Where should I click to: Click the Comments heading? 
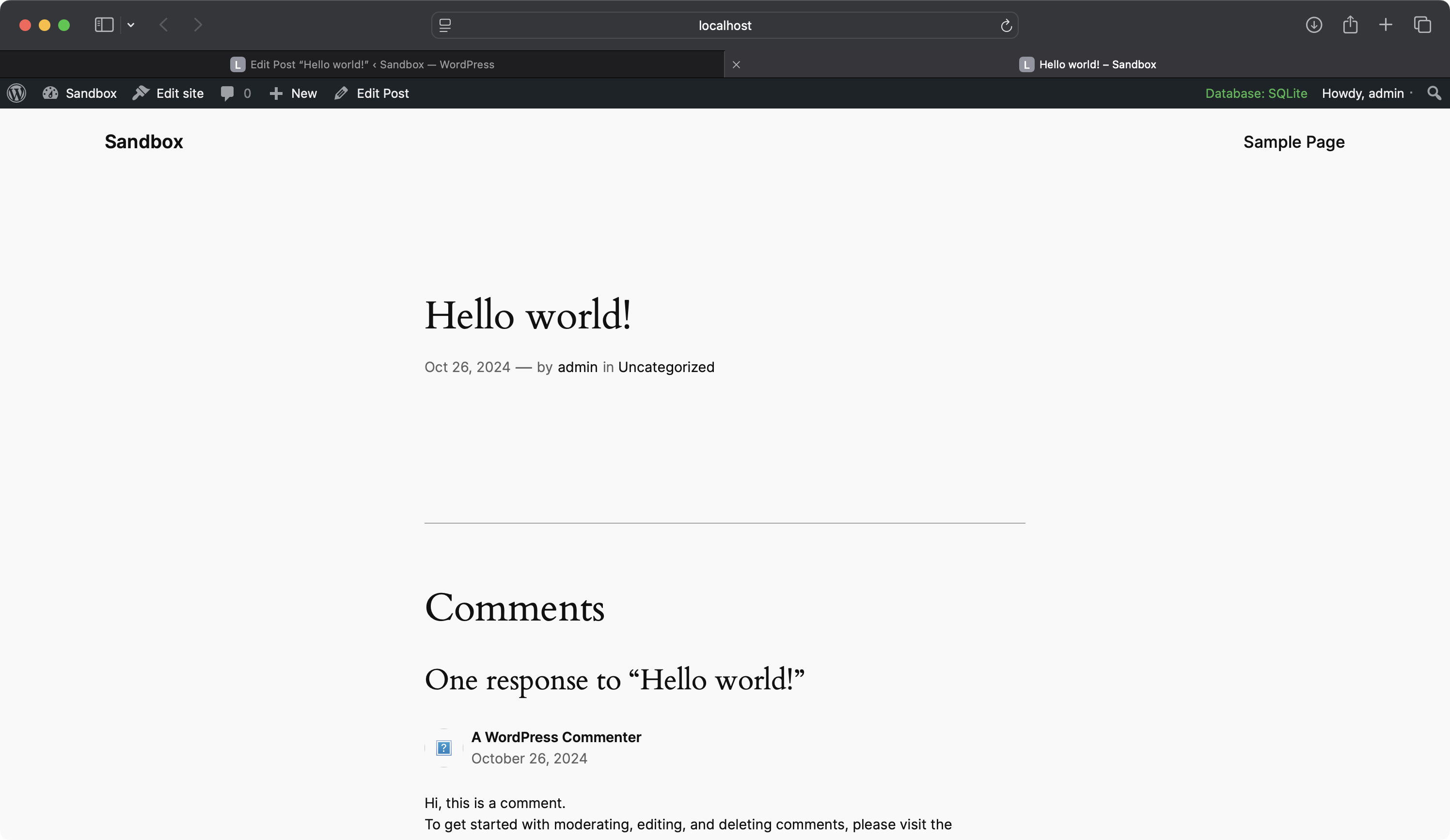point(514,607)
